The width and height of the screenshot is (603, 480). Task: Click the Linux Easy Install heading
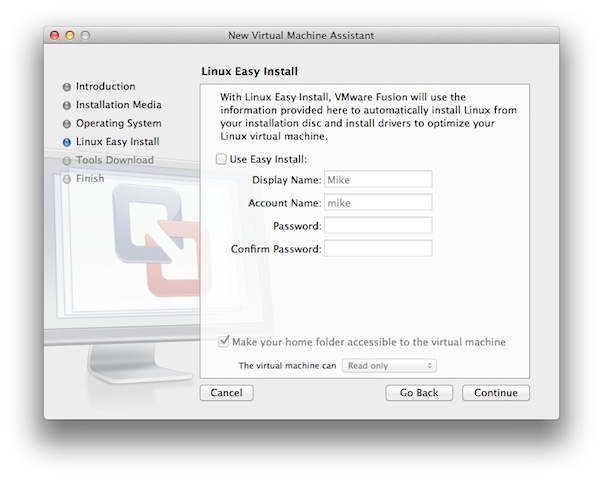tap(250, 71)
